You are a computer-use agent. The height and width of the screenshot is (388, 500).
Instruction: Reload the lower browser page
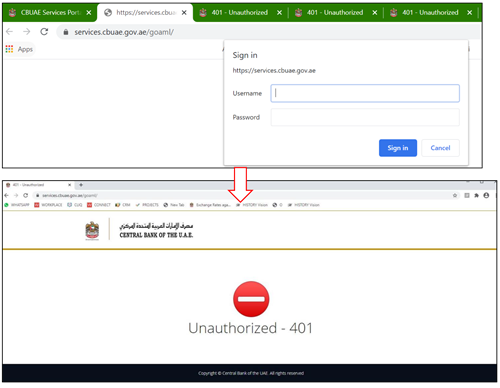[25, 195]
